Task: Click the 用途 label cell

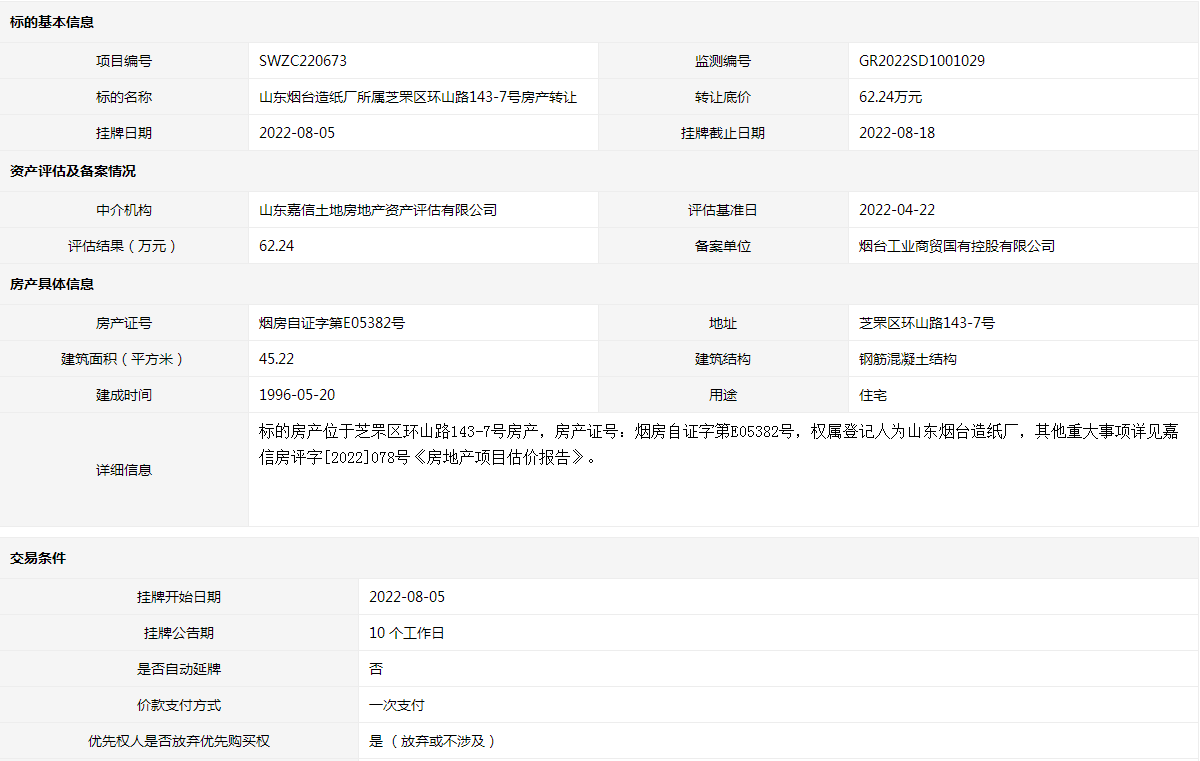Action: (x=723, y=395)
